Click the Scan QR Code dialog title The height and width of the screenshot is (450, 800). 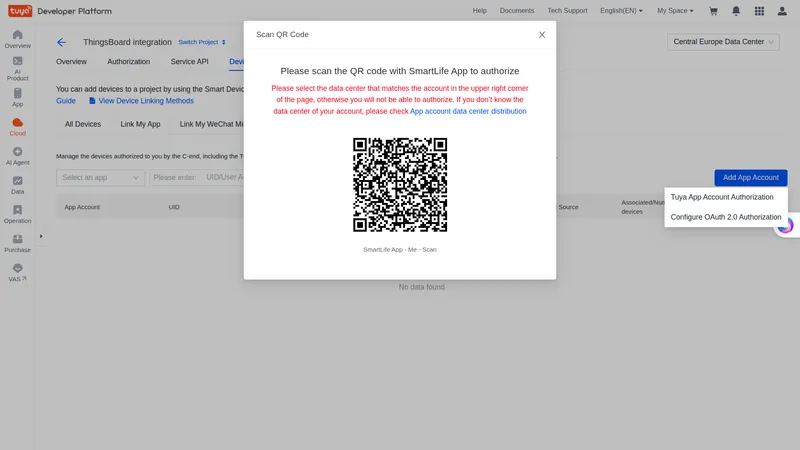282,35
